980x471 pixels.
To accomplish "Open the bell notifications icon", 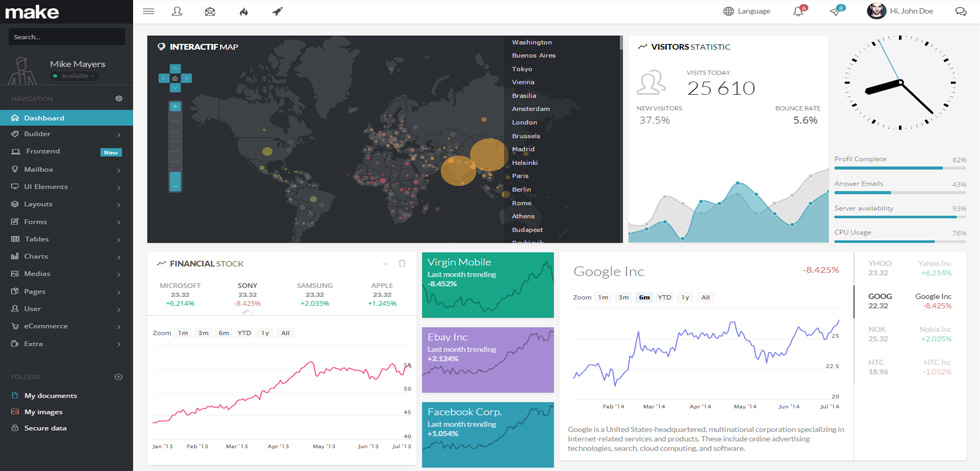I will [799, 11].
